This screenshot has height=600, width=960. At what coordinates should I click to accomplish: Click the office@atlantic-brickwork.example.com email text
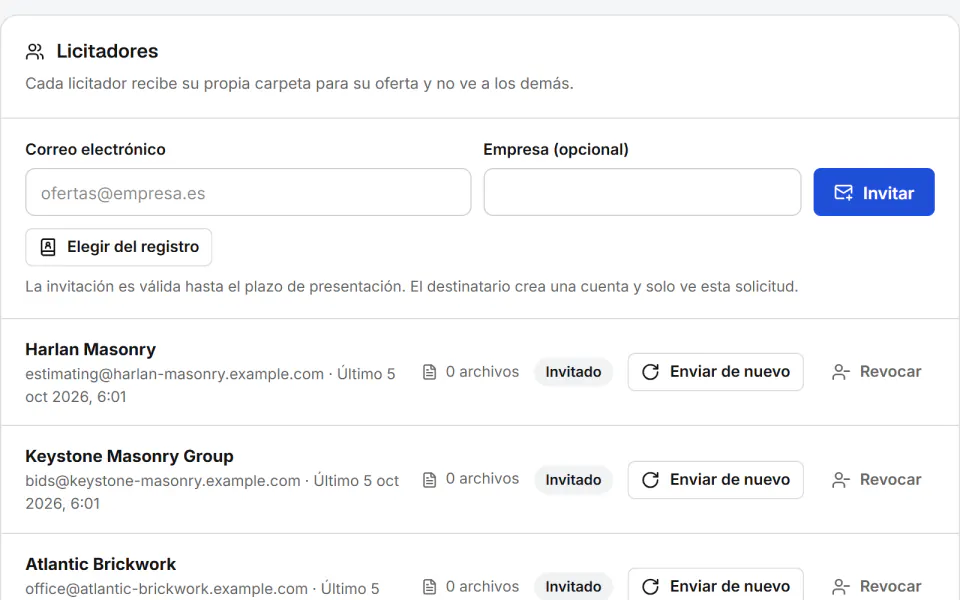[x=167, y=588]
